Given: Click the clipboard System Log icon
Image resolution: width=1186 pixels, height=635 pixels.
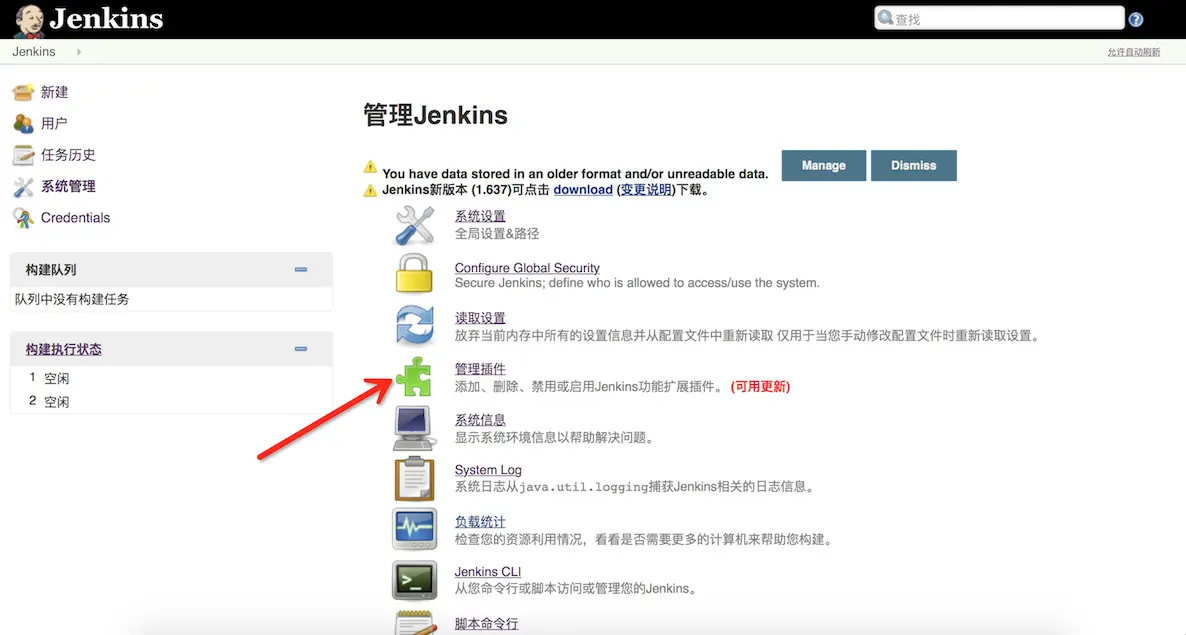Looking at the screenshot, I should 414,479.
